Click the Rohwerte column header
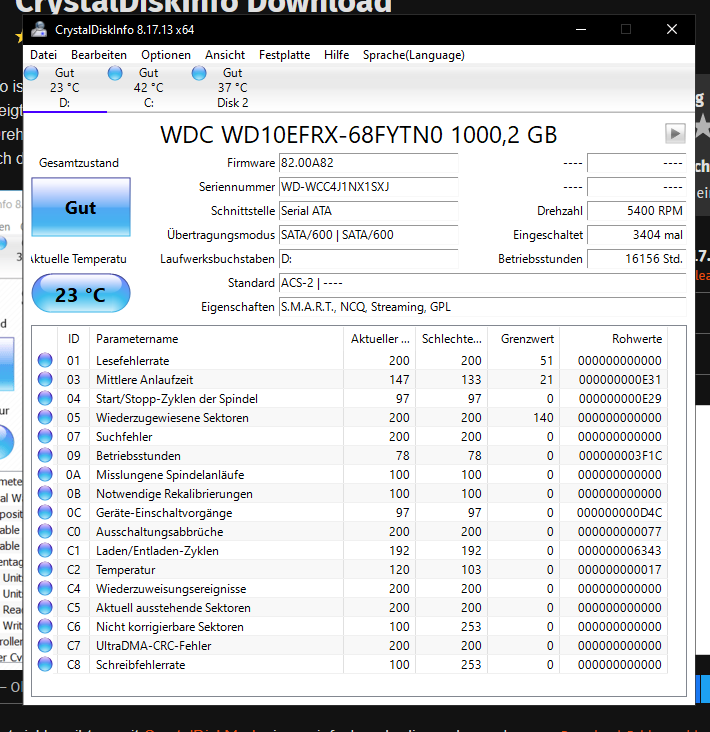Viewport: 710px width, 732px height. coord(613,339)
